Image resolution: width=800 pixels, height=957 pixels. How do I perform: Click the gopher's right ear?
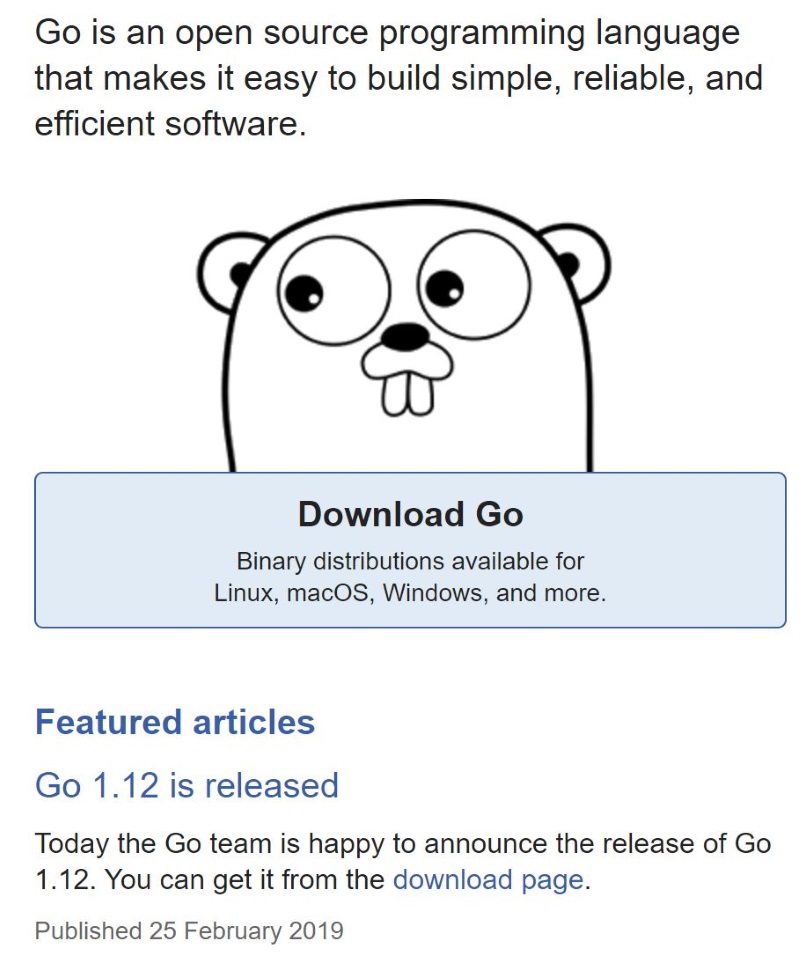574,262
